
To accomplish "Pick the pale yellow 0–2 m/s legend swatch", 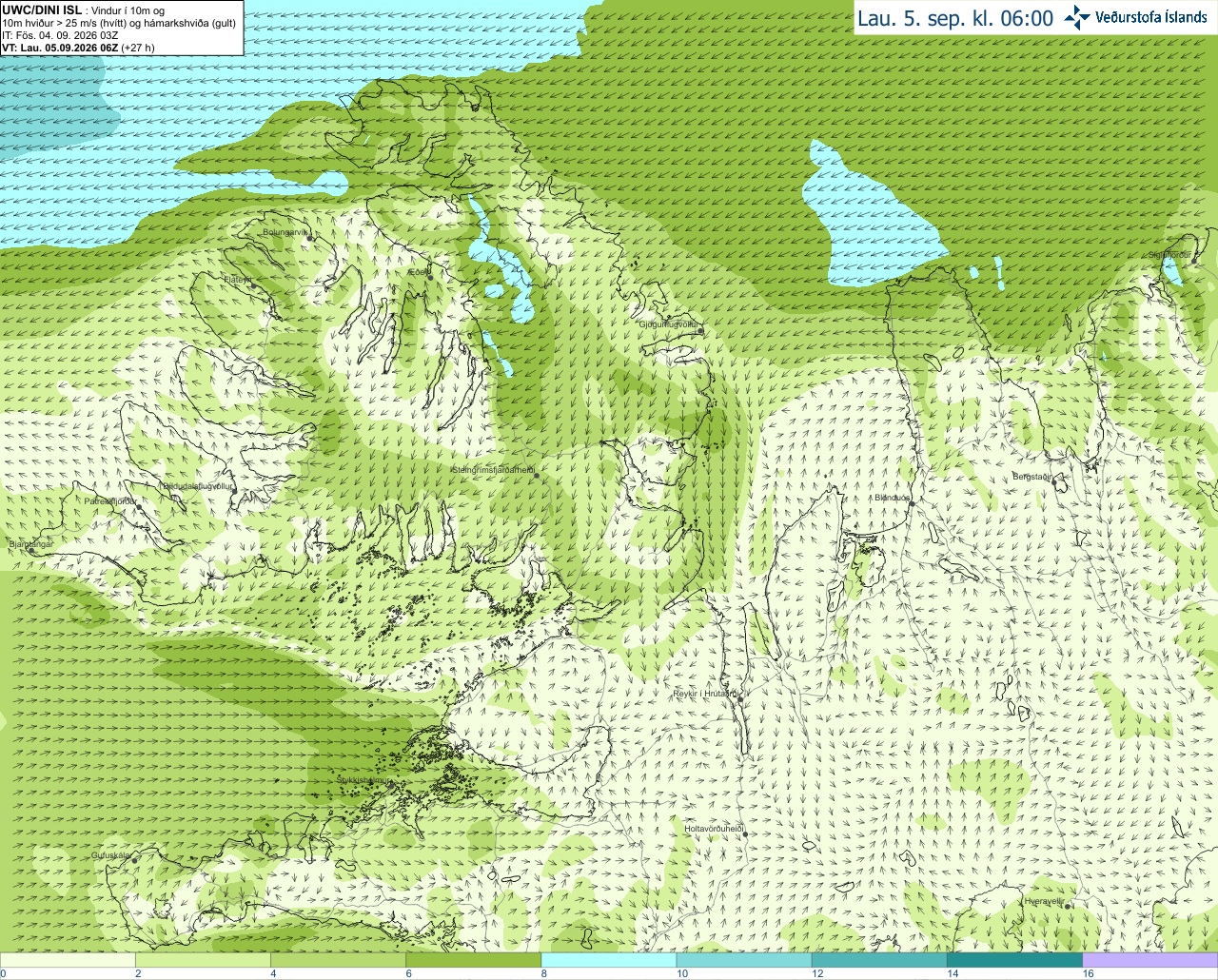I will [x=68, y=960].
